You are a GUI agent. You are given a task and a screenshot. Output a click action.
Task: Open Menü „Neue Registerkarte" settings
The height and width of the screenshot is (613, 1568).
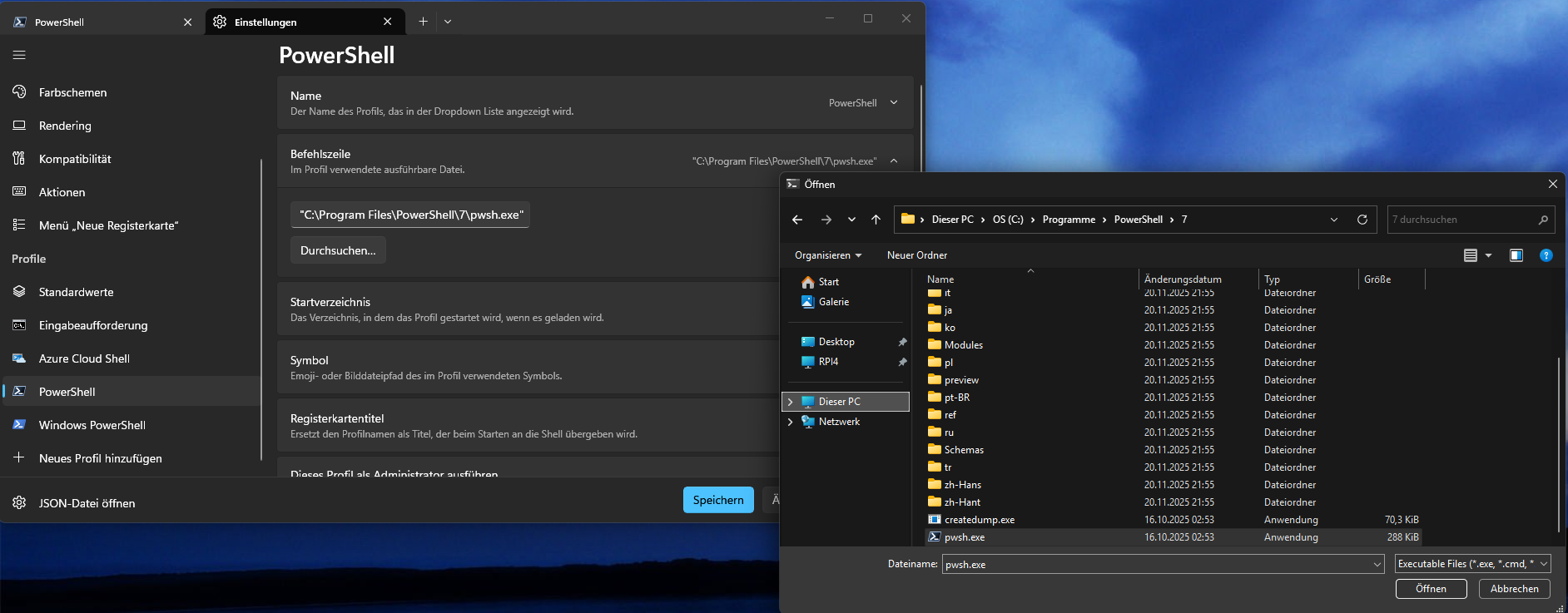point(131,225)
